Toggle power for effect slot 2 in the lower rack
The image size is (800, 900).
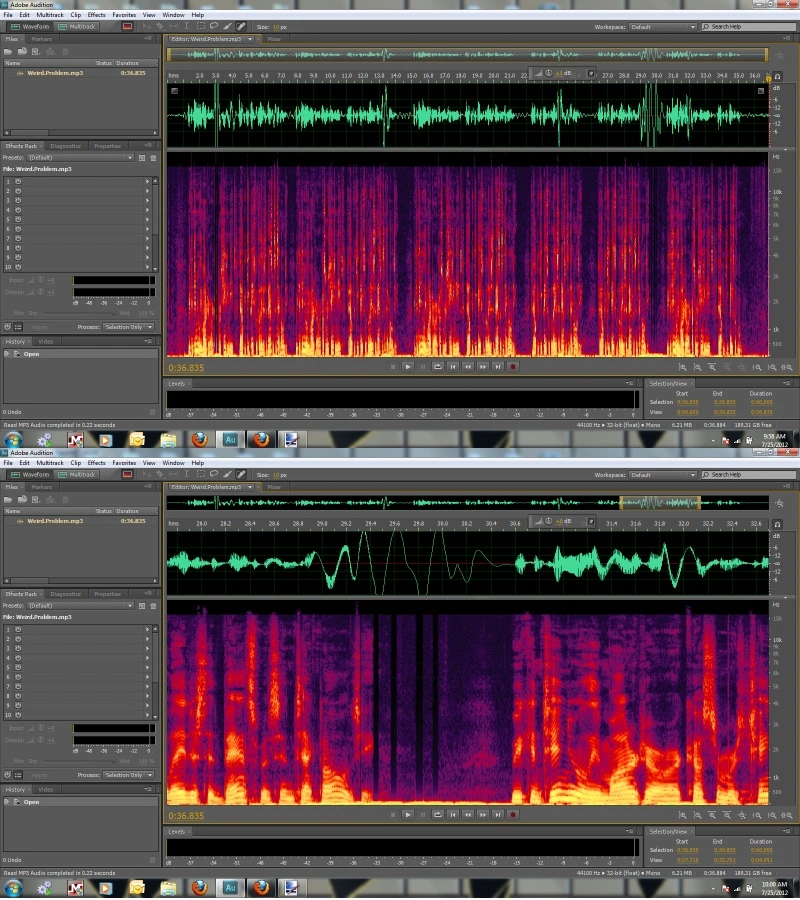tap(18, 639)
